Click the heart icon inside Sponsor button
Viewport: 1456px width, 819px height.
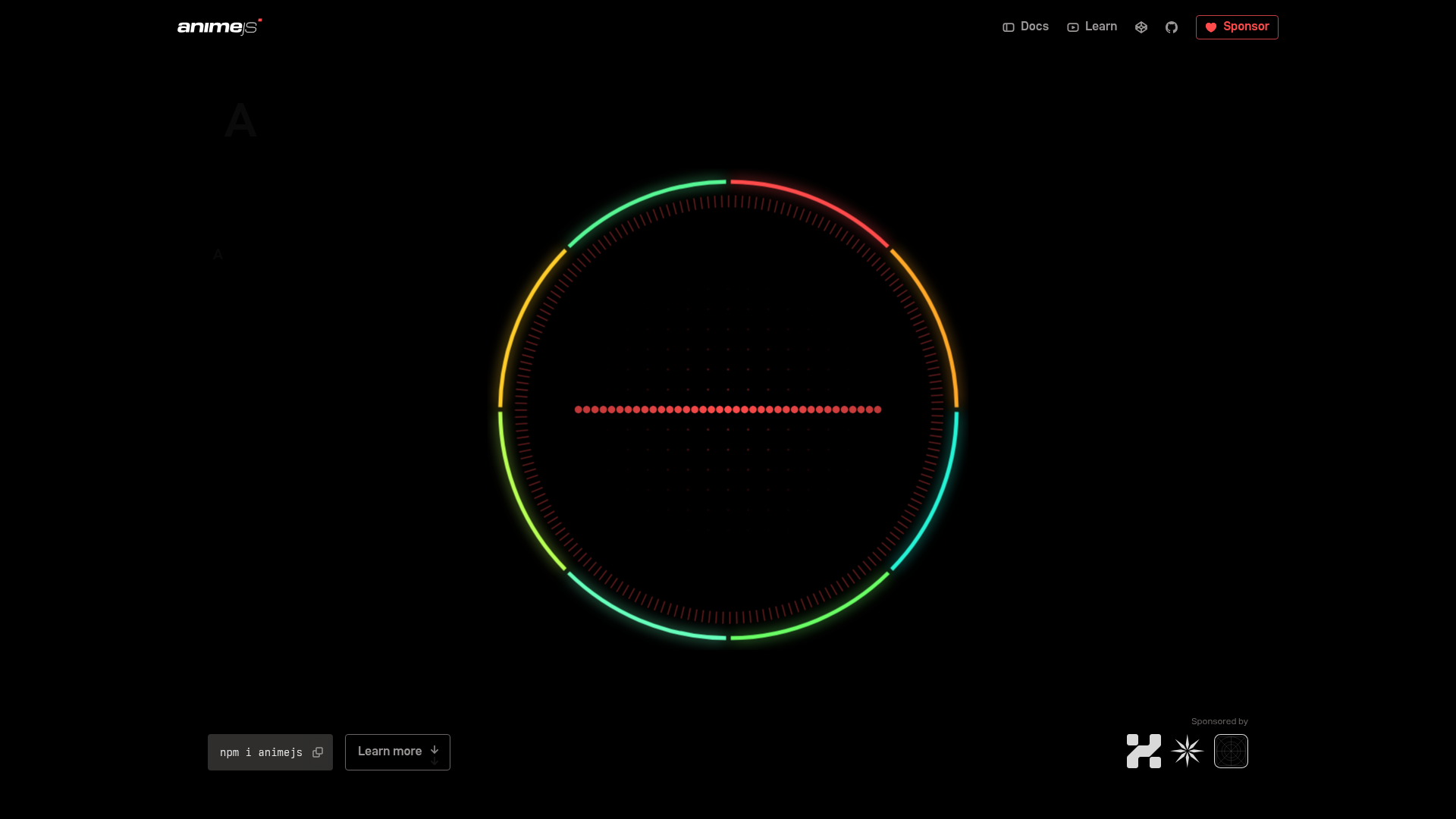pos(1211,27)
